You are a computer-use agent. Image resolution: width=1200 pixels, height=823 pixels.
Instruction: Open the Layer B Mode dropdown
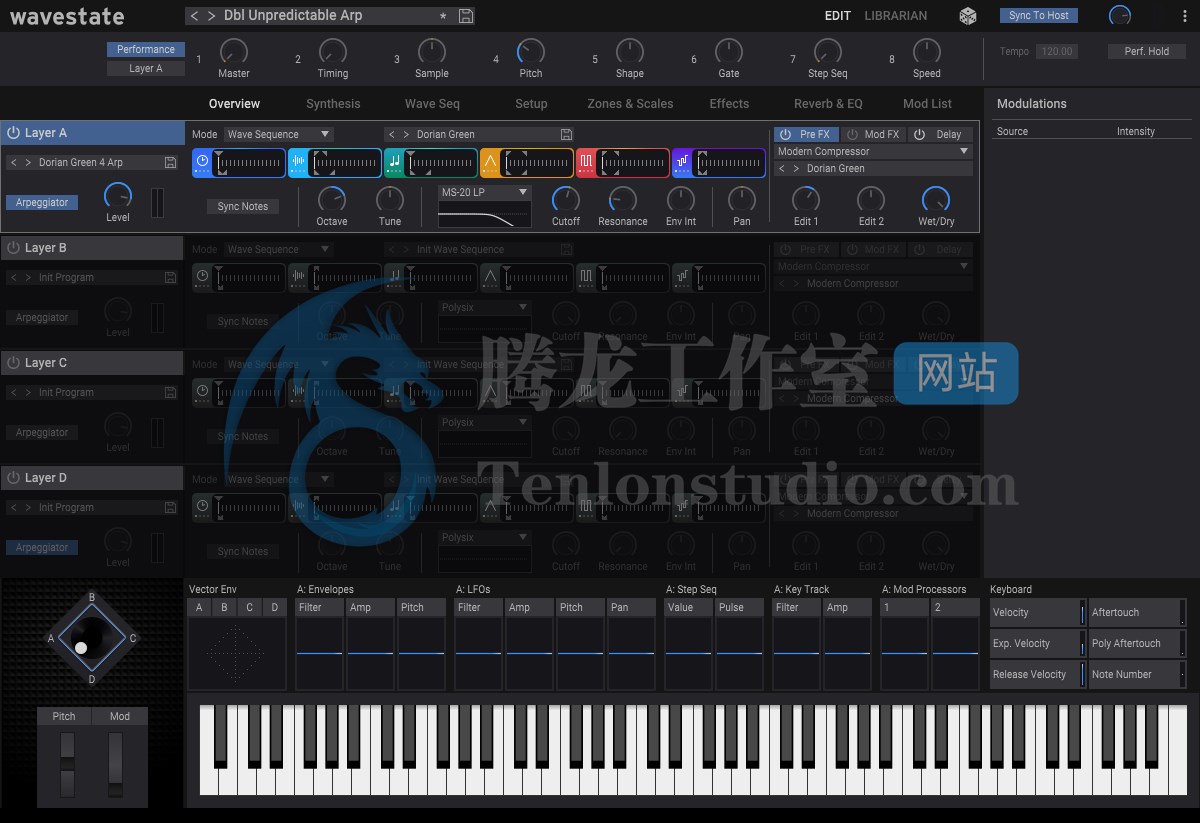[278, 249]
